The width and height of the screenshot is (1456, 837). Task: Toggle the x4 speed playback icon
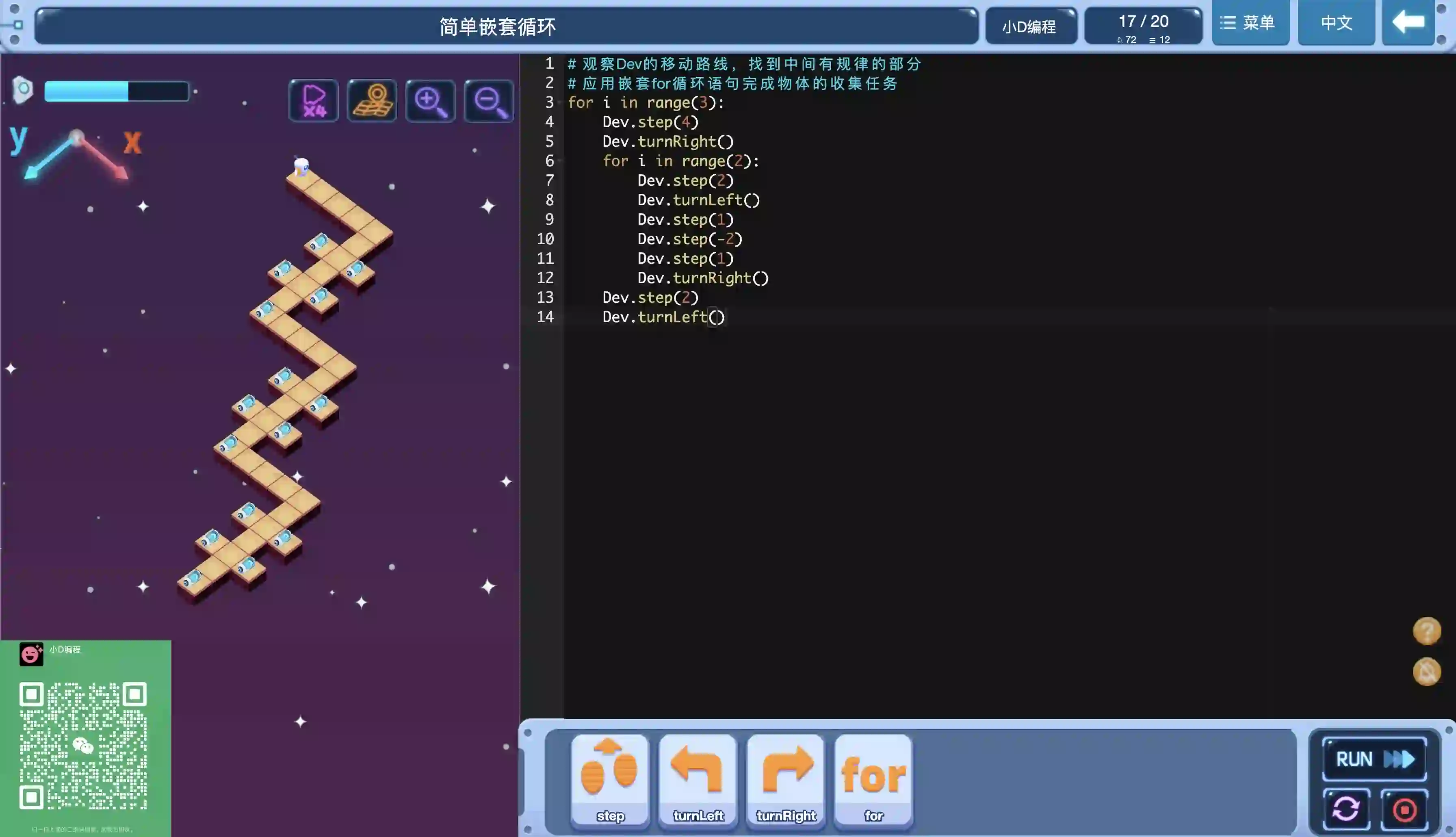point(314,101)
